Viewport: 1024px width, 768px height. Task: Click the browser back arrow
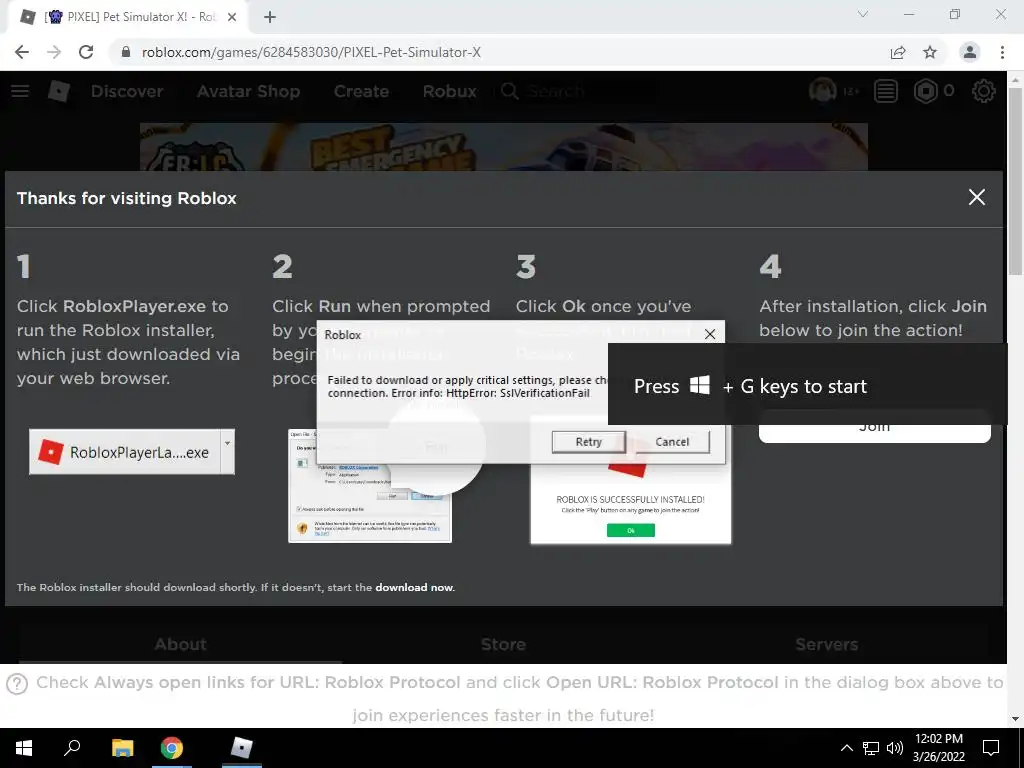coord(22,52)
